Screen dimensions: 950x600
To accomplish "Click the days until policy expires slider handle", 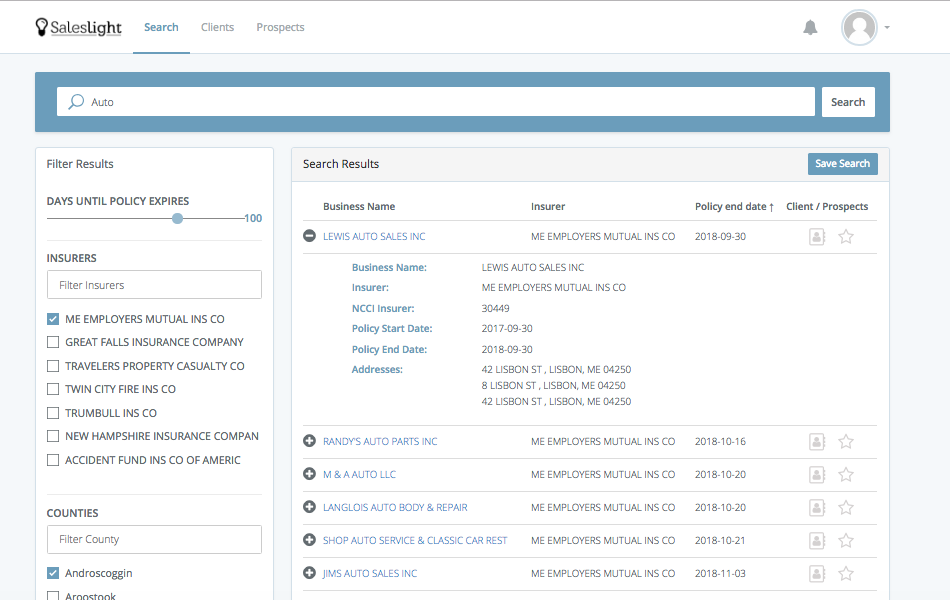I will pos(178,218).
